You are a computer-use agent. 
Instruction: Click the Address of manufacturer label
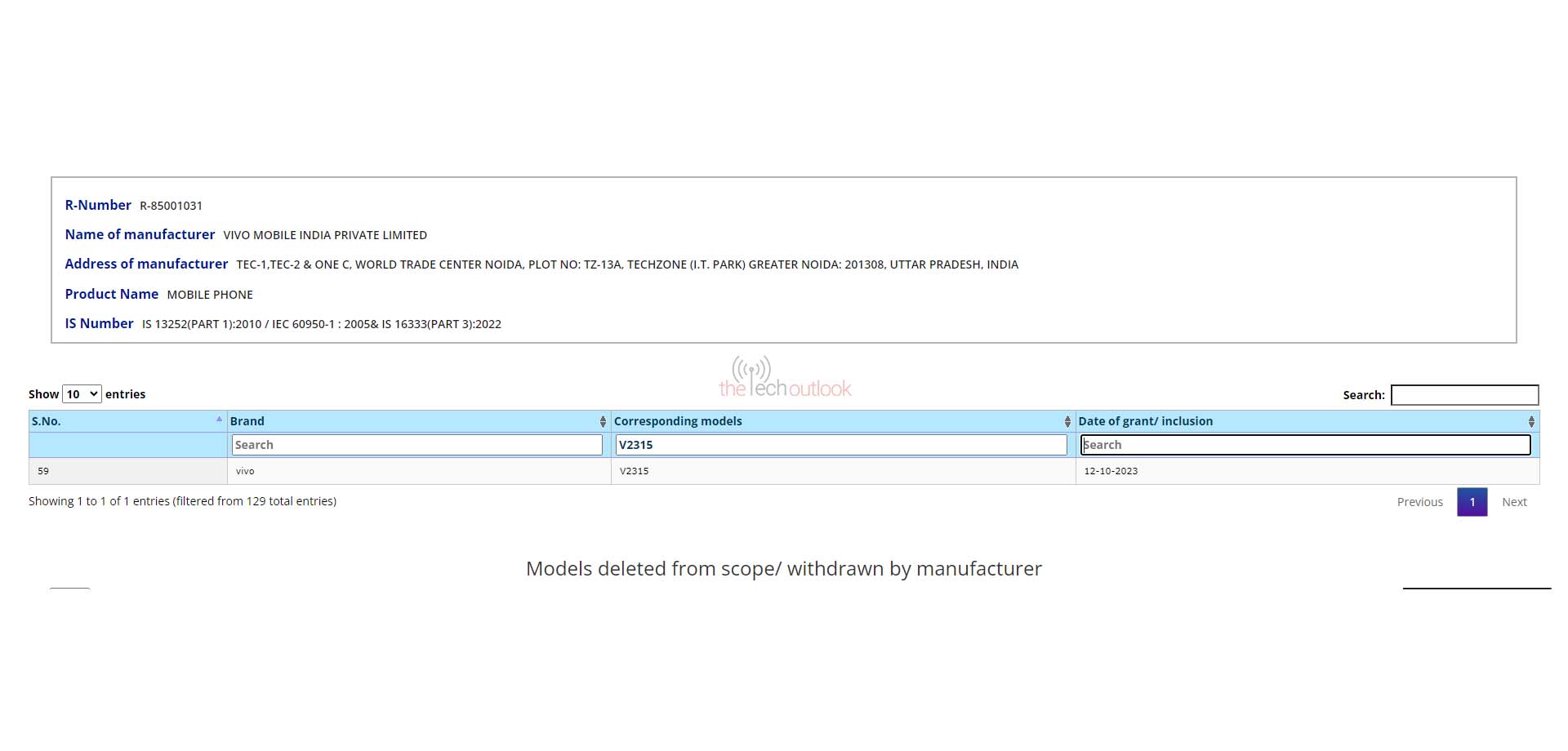click(146, 264)
